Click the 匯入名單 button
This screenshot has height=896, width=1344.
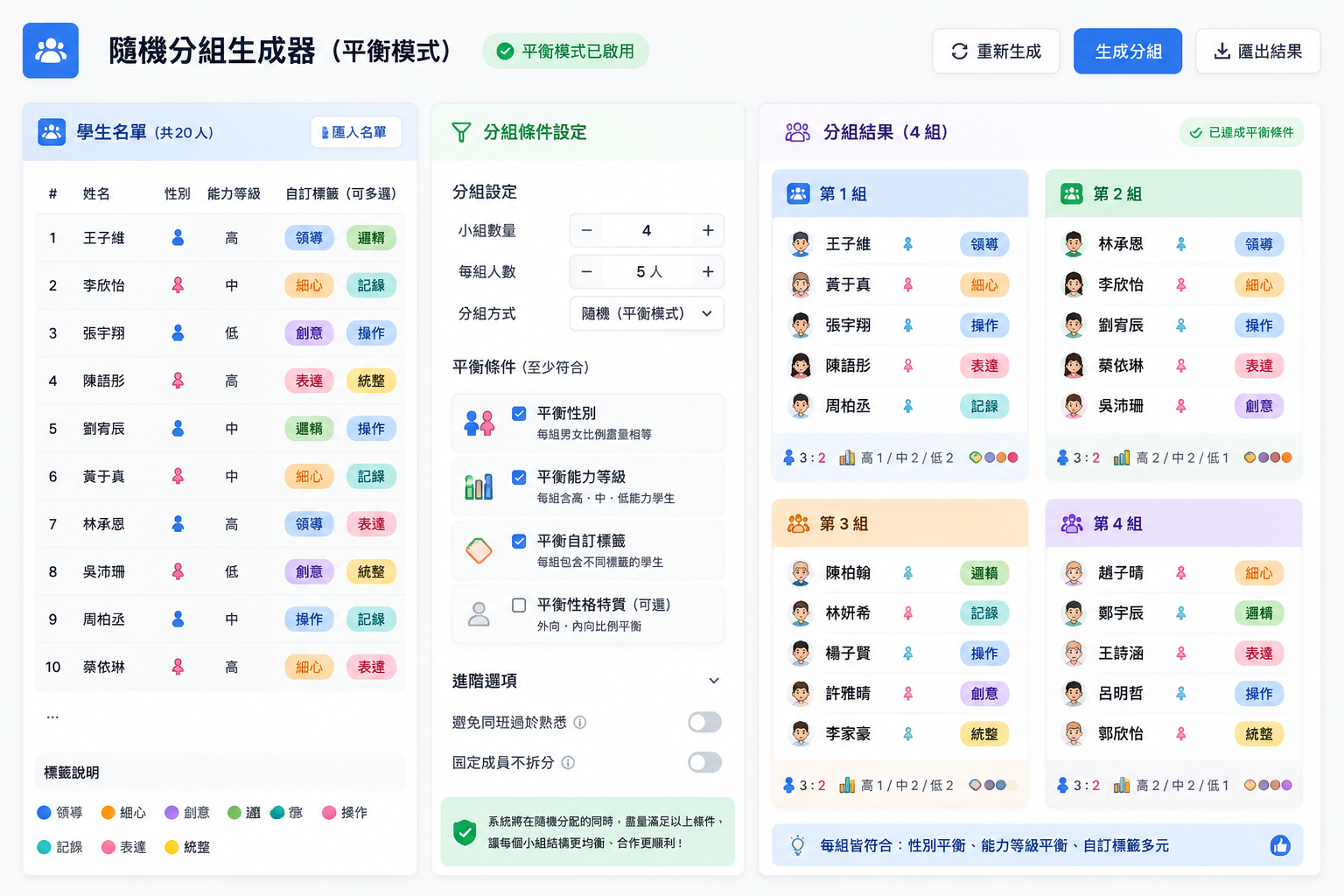pos(356,132)
